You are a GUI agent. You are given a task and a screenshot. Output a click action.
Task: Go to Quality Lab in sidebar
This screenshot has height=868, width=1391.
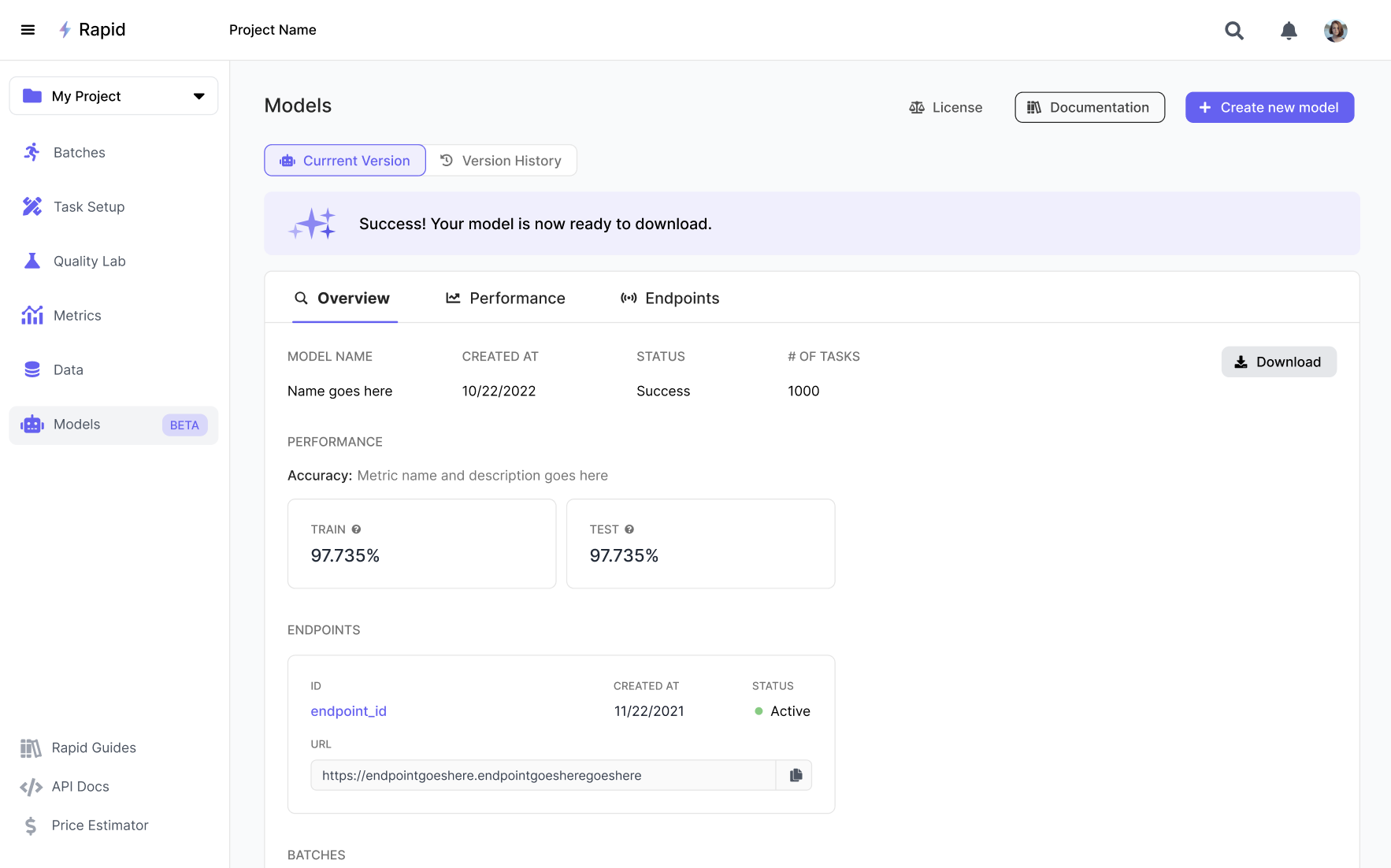(x=89, y=262)
